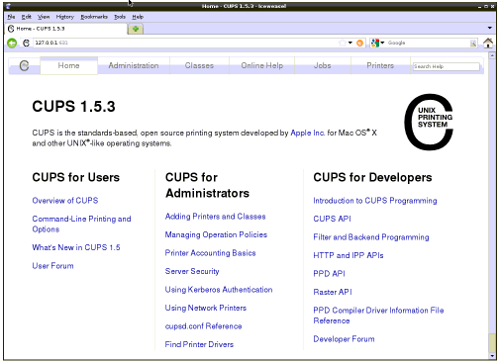Open Overview of CUPS link
This screenshot has width=500, height=362.
[65, 200]
